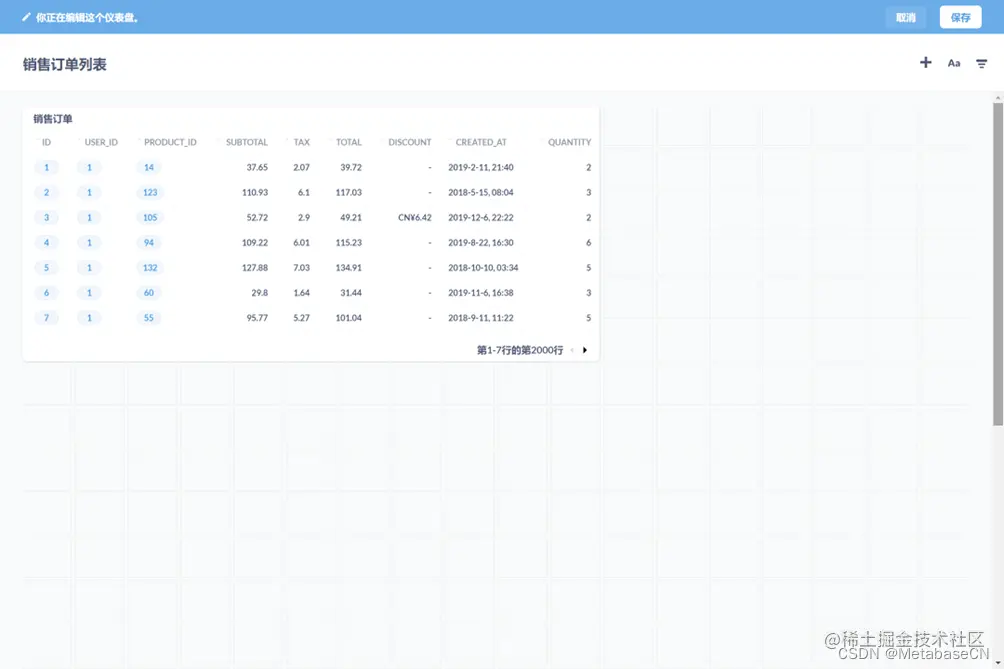Viewport: 1004px width, 669px height.
Task: Click total value 134.91
Action: [x=348, y=268]
